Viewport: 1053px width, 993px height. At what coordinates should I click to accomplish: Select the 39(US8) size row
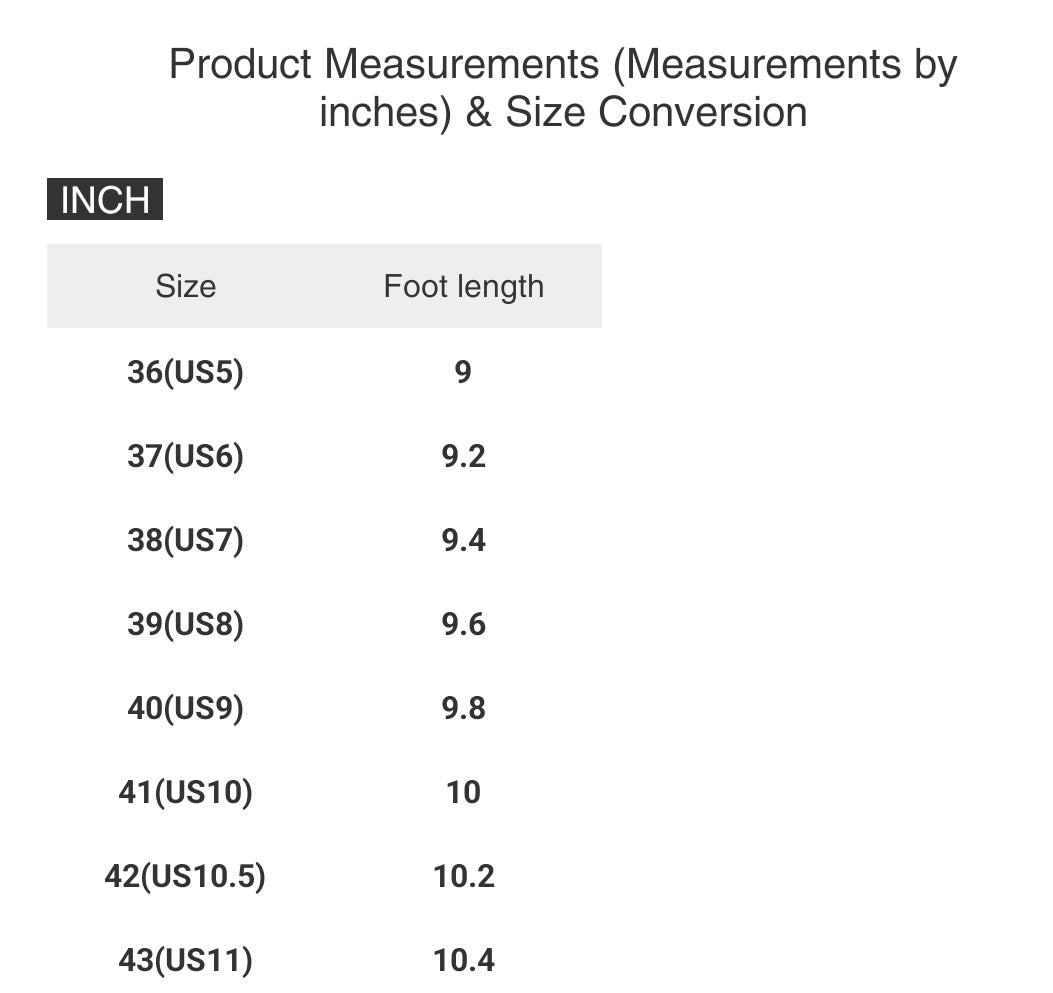[324, 624]
